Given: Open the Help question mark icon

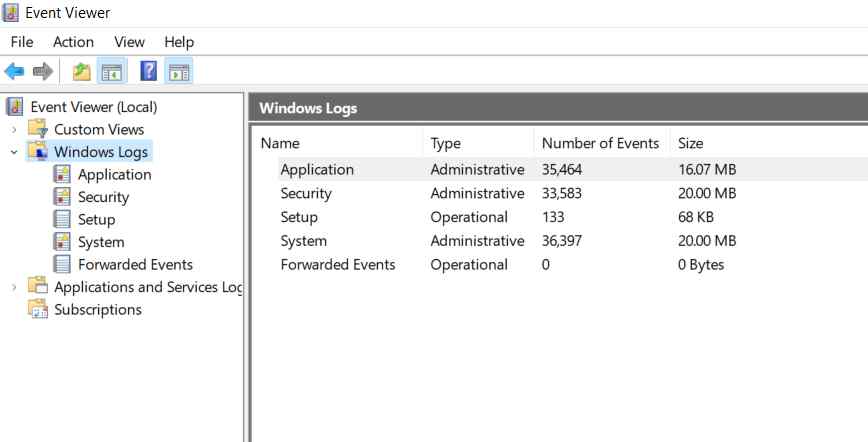Looking at the screenshot, I should click(148, 71).
